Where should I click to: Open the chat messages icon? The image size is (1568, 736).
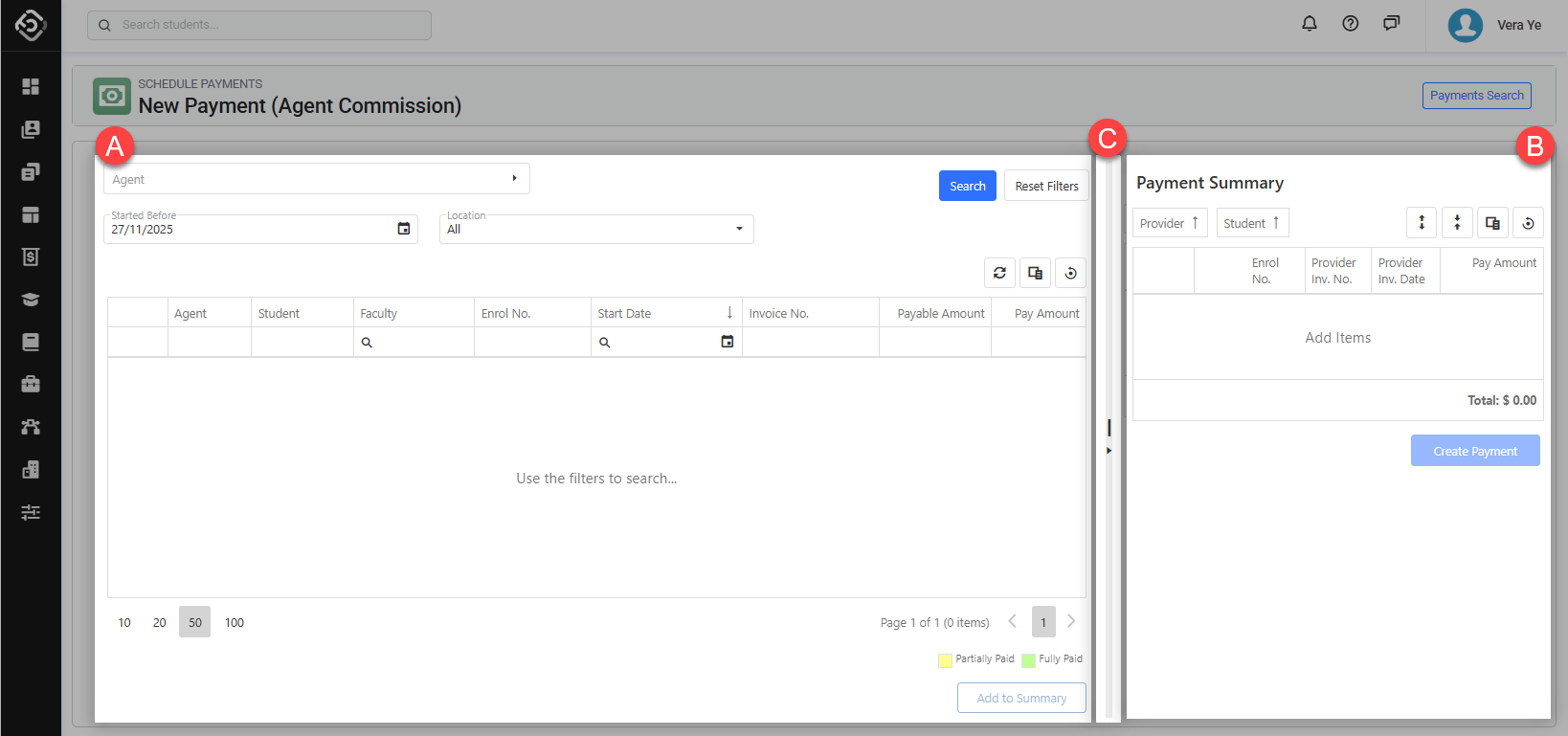pyautogui.click(x=1391, y=24)
